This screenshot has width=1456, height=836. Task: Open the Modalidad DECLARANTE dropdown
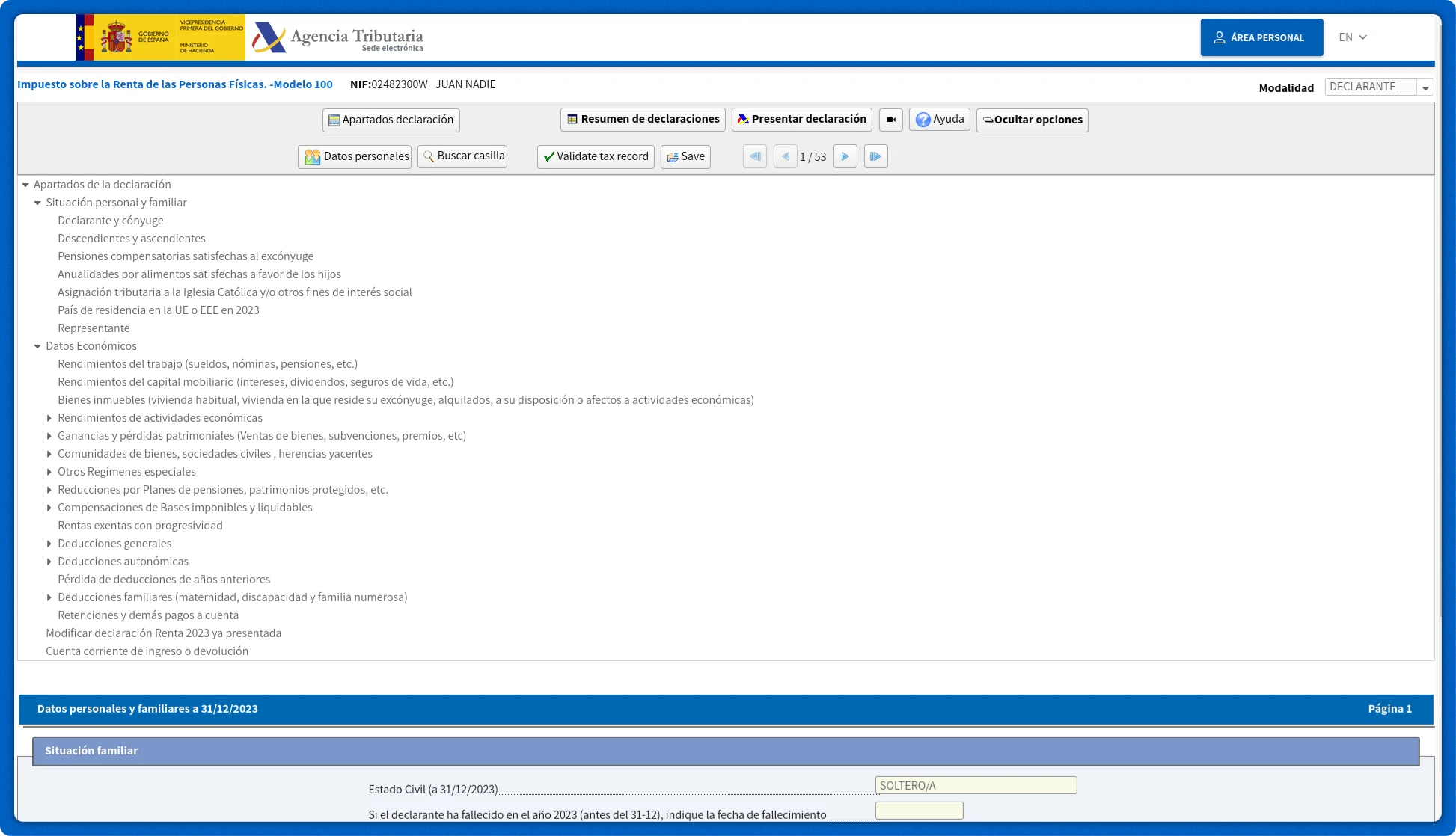tap(1426, 87)
